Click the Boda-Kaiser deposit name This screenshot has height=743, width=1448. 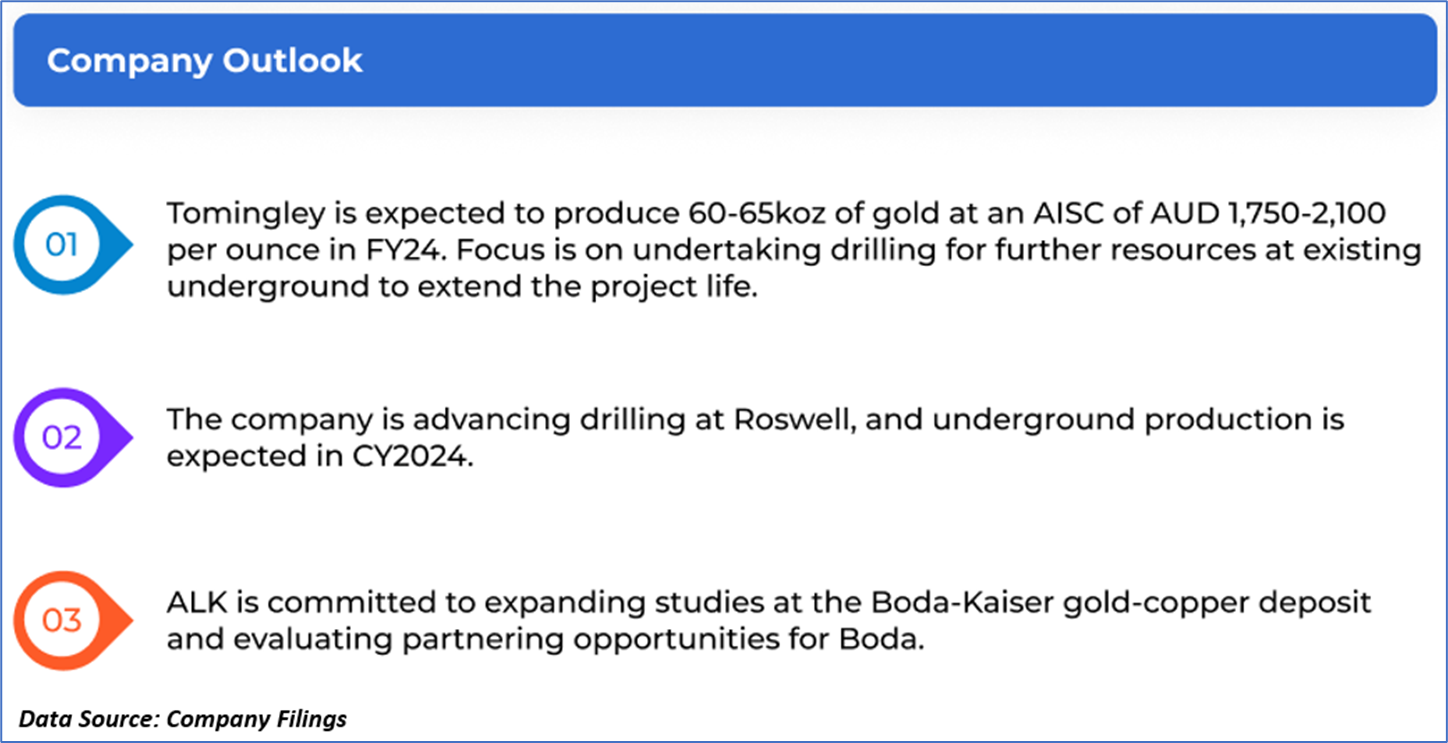click(x=953, y=603)
